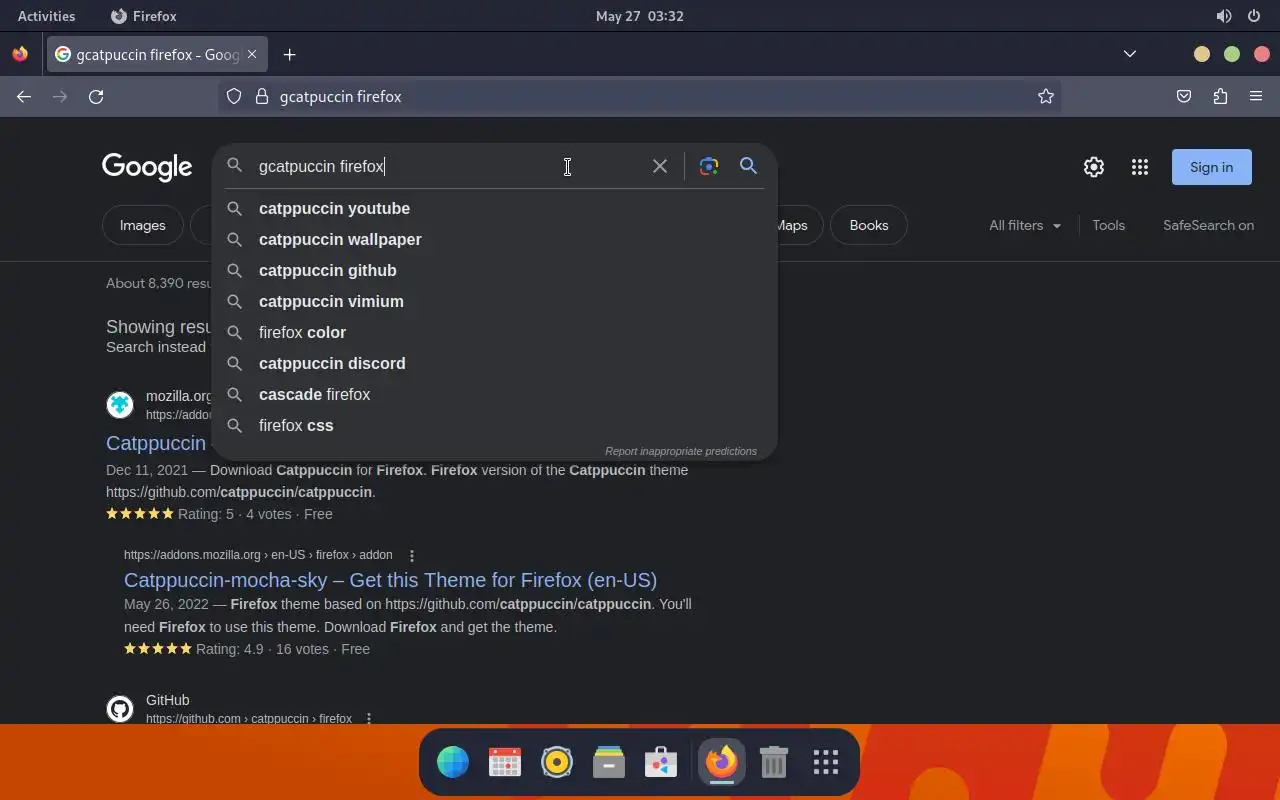This screenshot has width=1280, height=800.
Task: Switch to the Books filter
Action: pyautogui.click(x=868, y=225)
